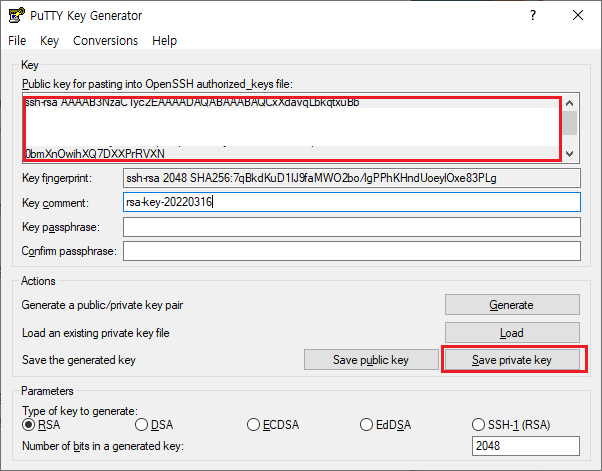Image resolution: width=602 pixels, height=471 pixels.
Task: Open the Key menu
Action: click(x=50, y=41)
